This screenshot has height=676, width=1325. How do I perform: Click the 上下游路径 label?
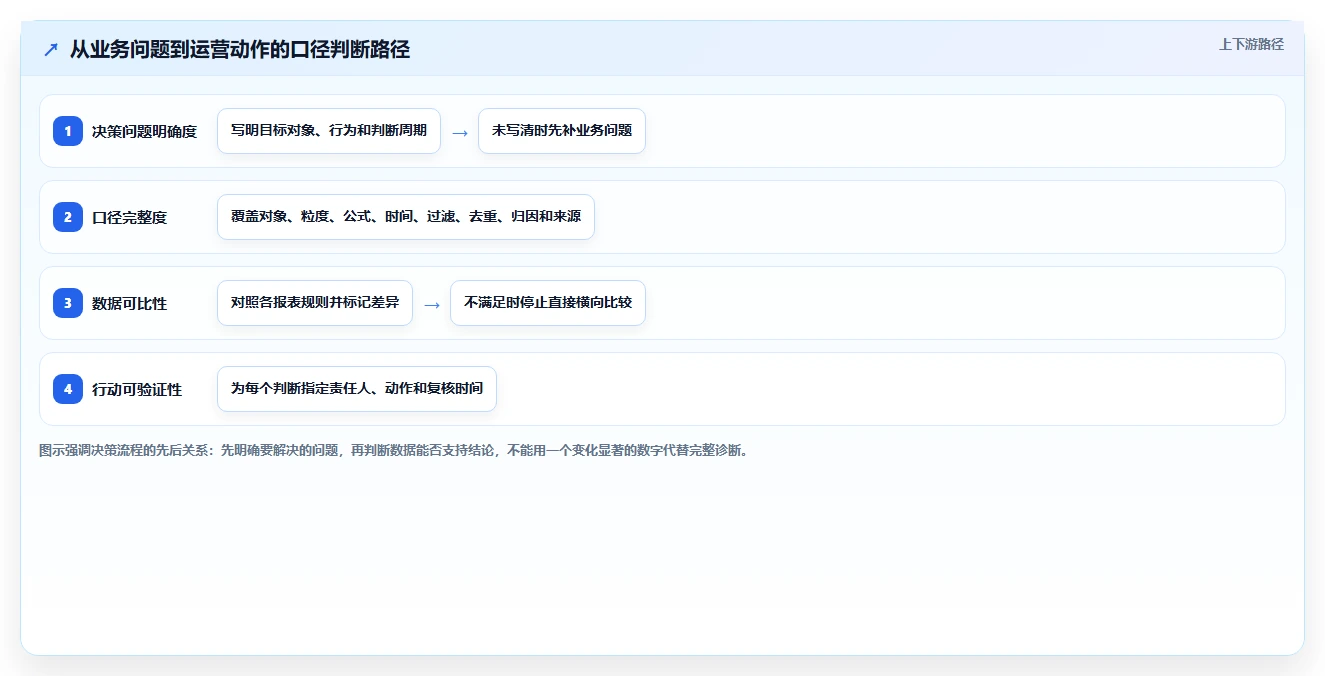coord(1251,44)
